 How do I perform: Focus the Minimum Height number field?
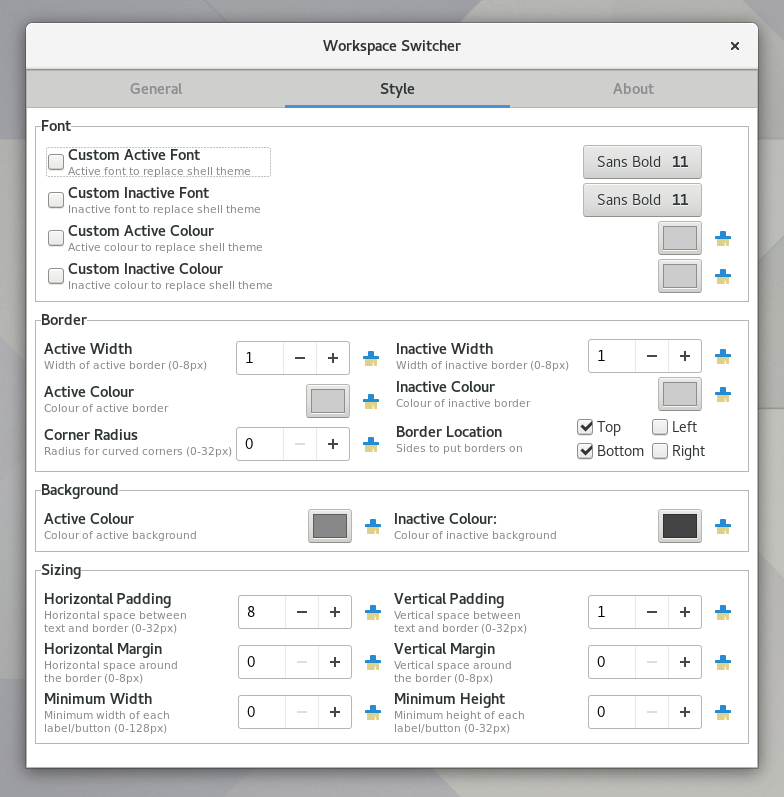click(x=612, y=712)
